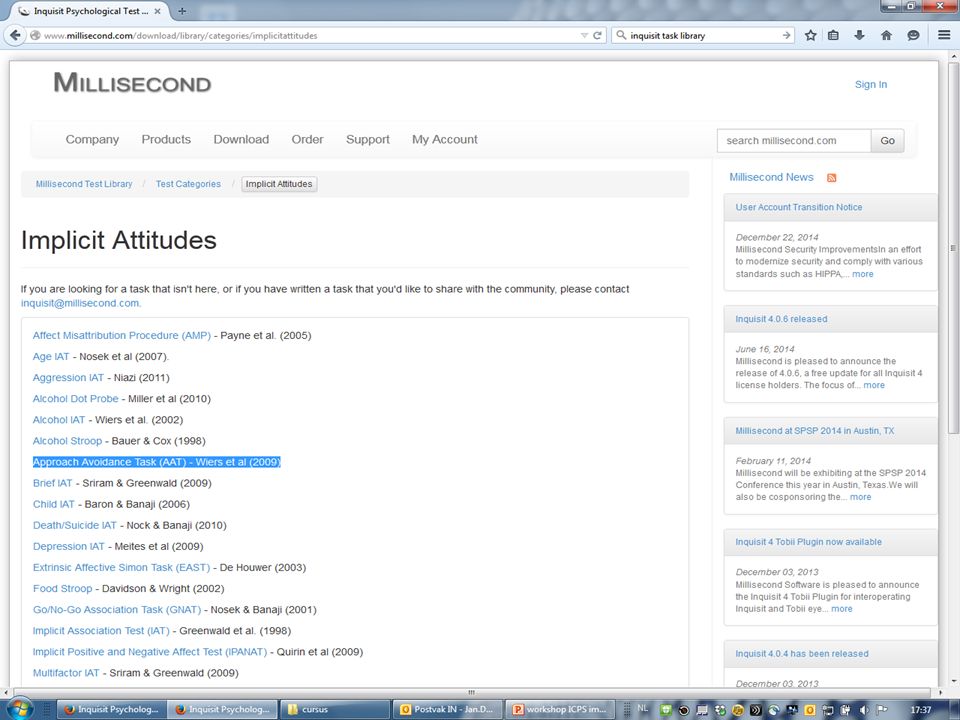Open the Age IAT link
Viewport: 960px width, 720px height.
[x=51, y=356]
